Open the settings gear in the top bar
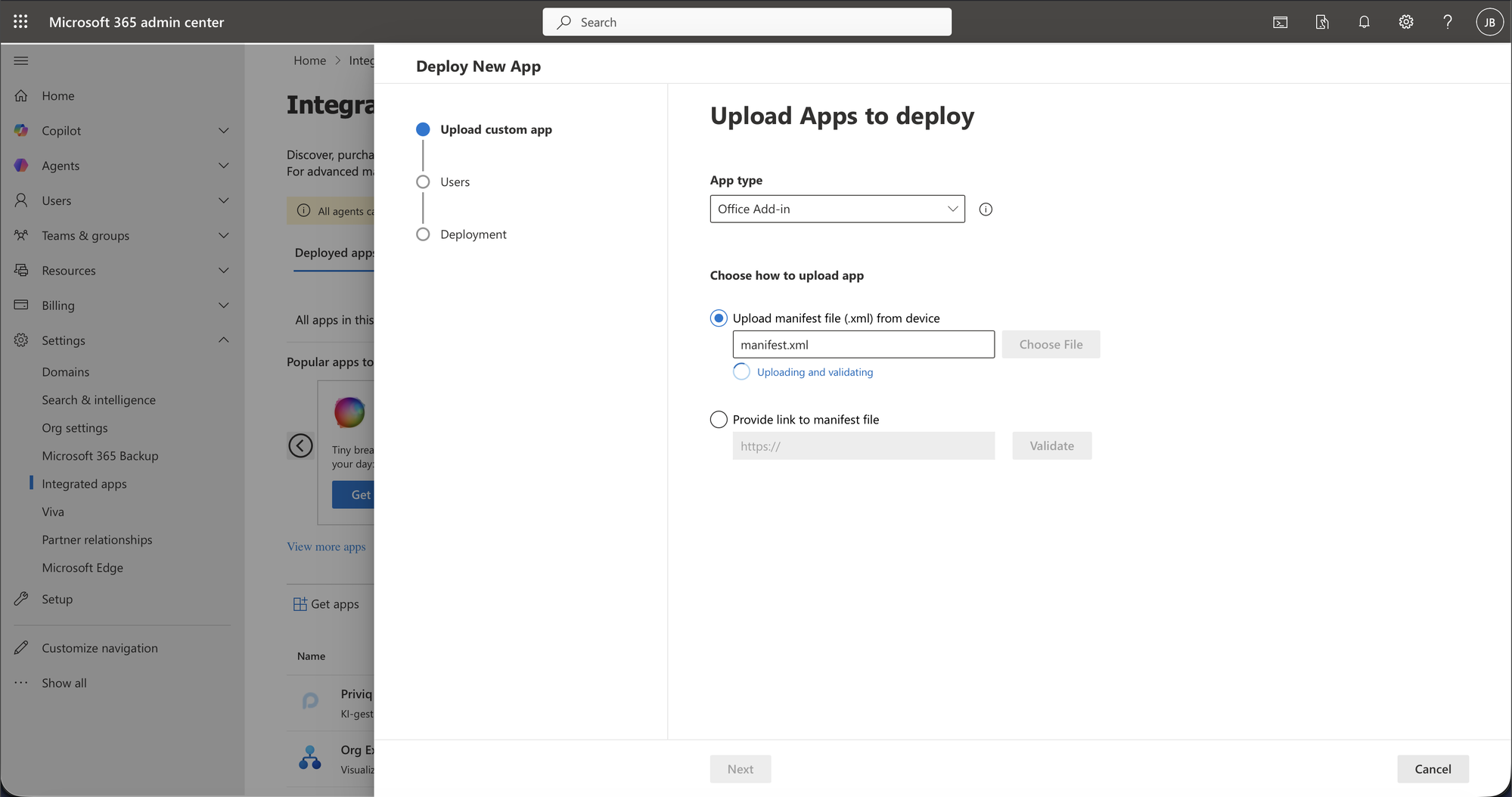The height and width of the screenshot is (797, 1512). point(1405,22)
